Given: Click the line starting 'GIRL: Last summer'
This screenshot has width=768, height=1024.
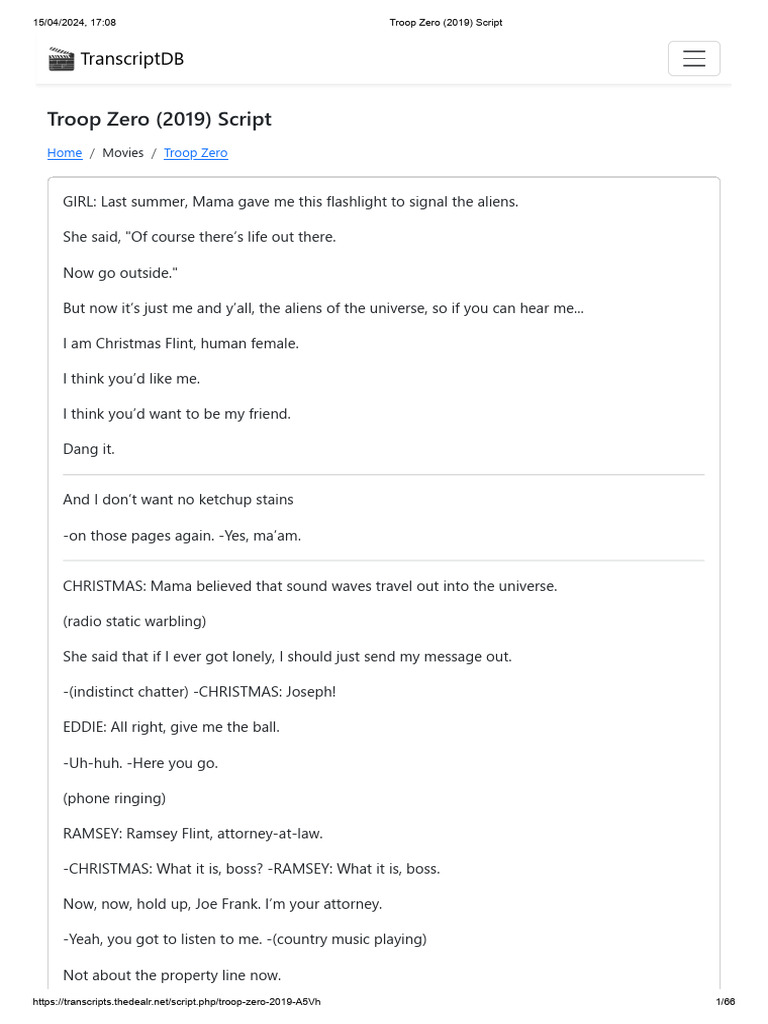Looking at the screenshot, I should click(291, 202).
